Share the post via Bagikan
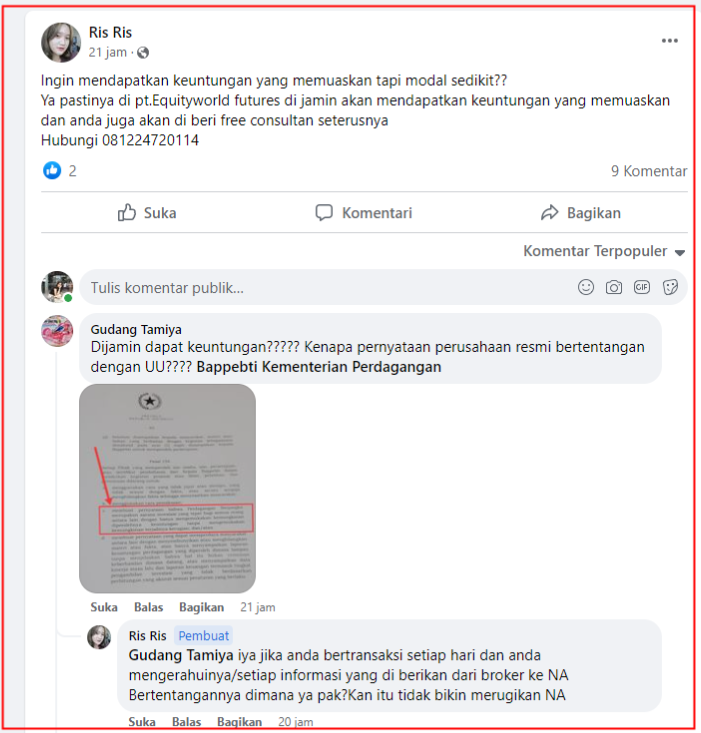701x733 pixels. pyautogui.click(x=580, y=213)
